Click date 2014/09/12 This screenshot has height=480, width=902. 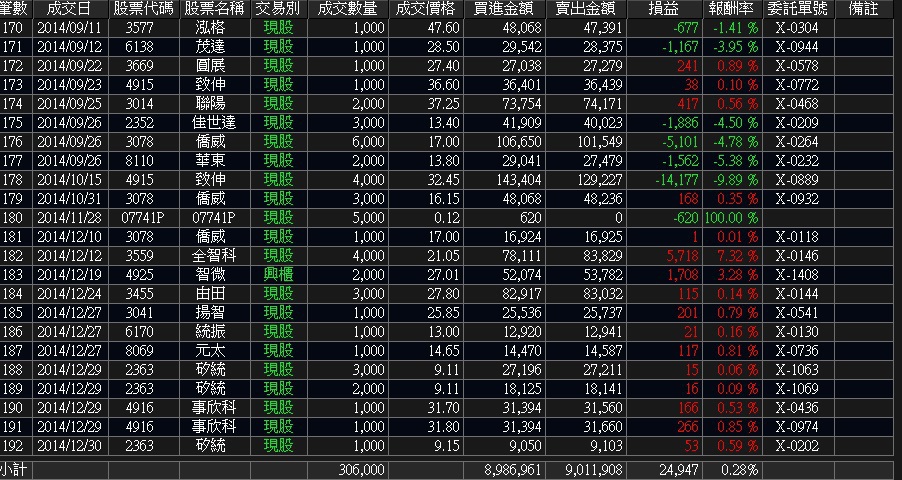(70, 47)
